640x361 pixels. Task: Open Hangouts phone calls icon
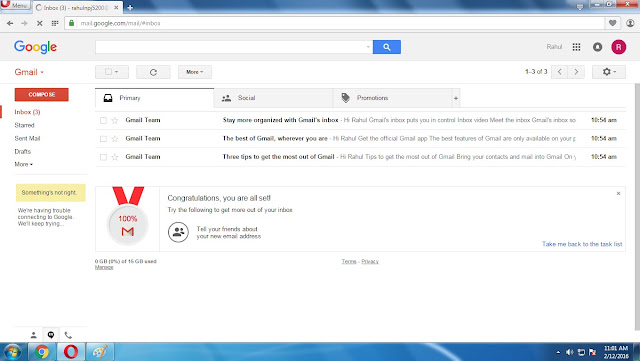click(68, 335)
